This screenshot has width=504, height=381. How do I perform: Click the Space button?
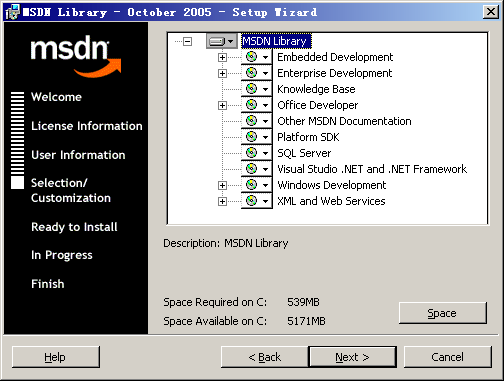[x=443, y=313]
